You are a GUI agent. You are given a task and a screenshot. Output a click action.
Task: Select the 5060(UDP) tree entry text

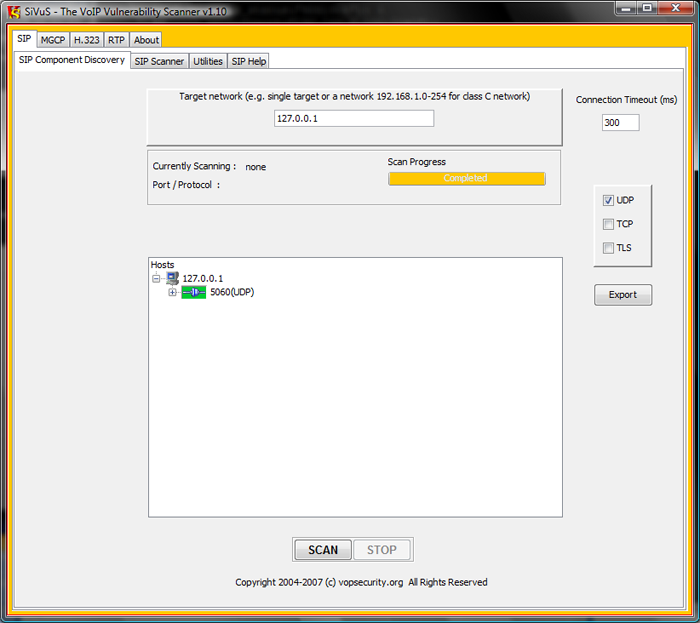(x=232, y=292)
